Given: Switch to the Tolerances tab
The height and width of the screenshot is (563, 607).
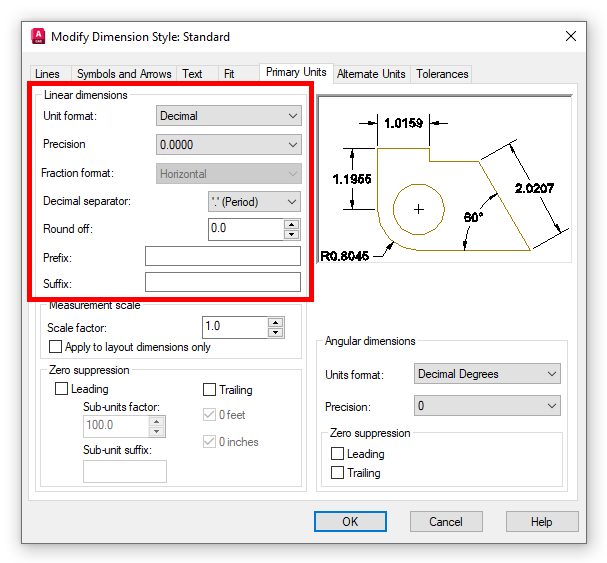Looking at the screenshot, I should [442, 74].
